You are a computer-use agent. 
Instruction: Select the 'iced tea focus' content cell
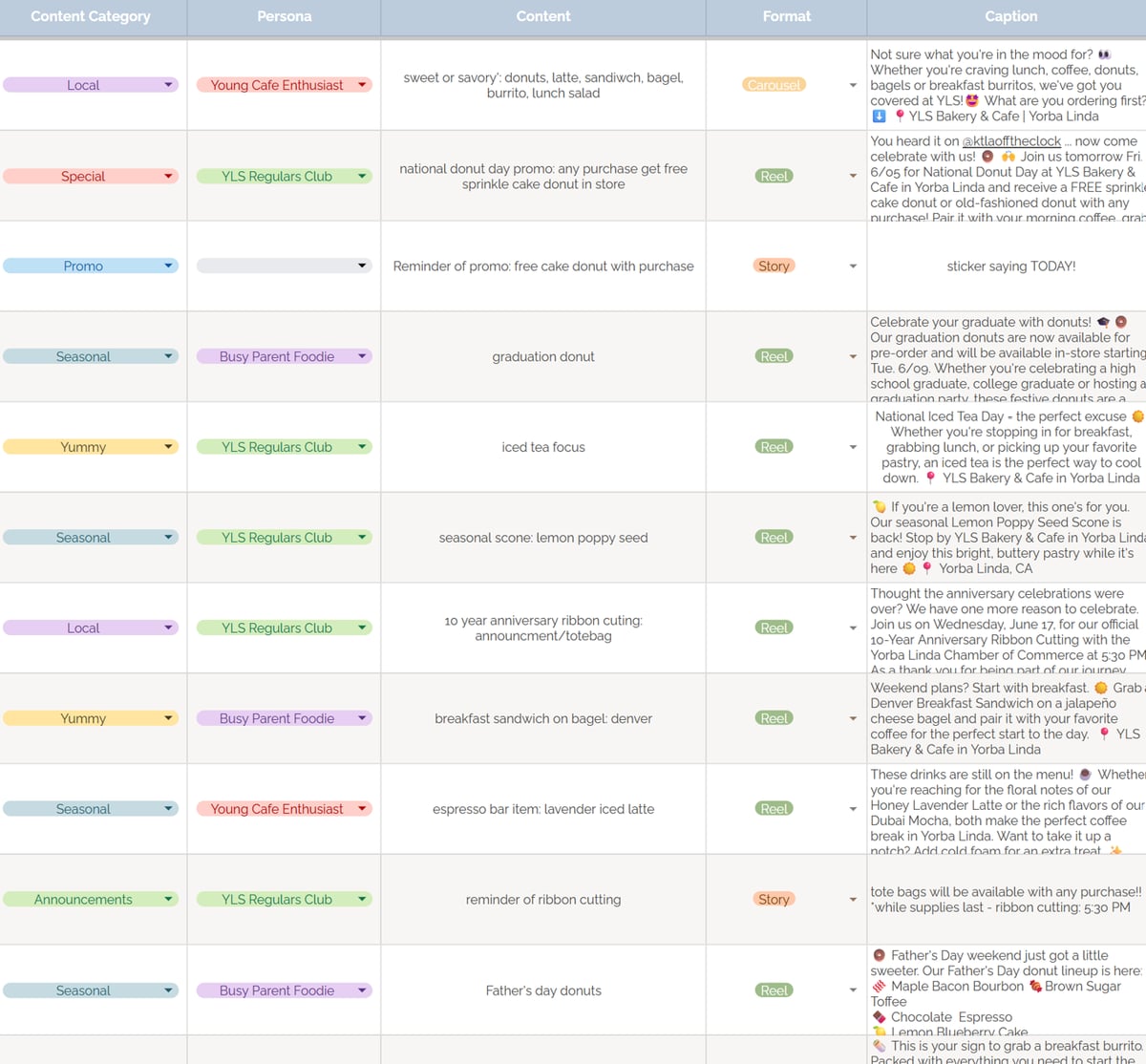(543, 447)
